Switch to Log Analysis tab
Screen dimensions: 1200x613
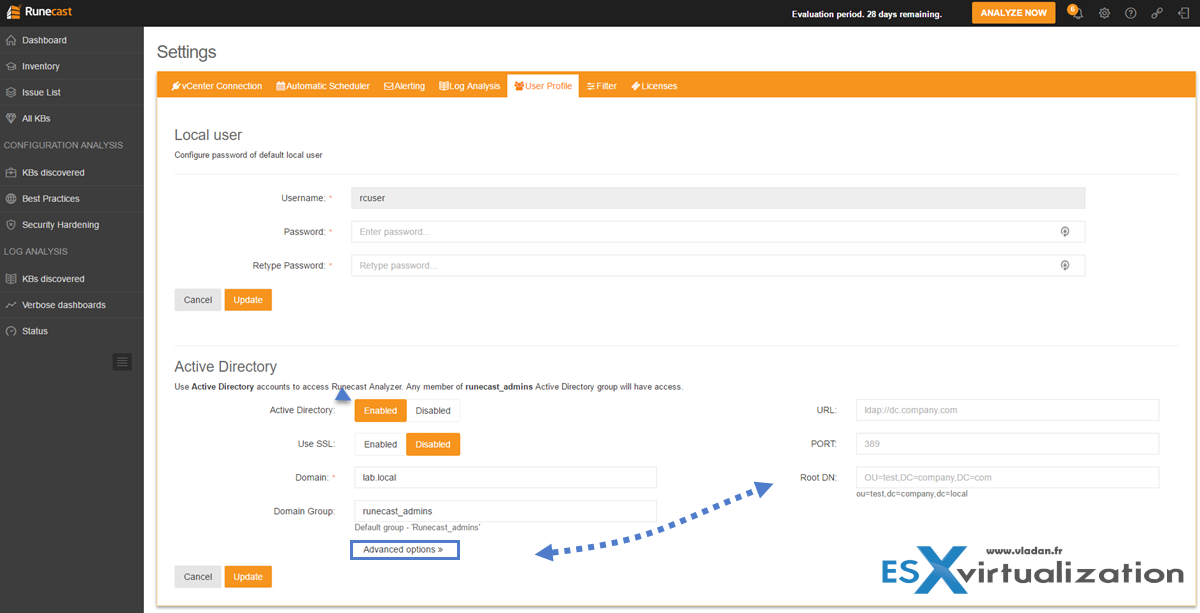pos(469,86)
